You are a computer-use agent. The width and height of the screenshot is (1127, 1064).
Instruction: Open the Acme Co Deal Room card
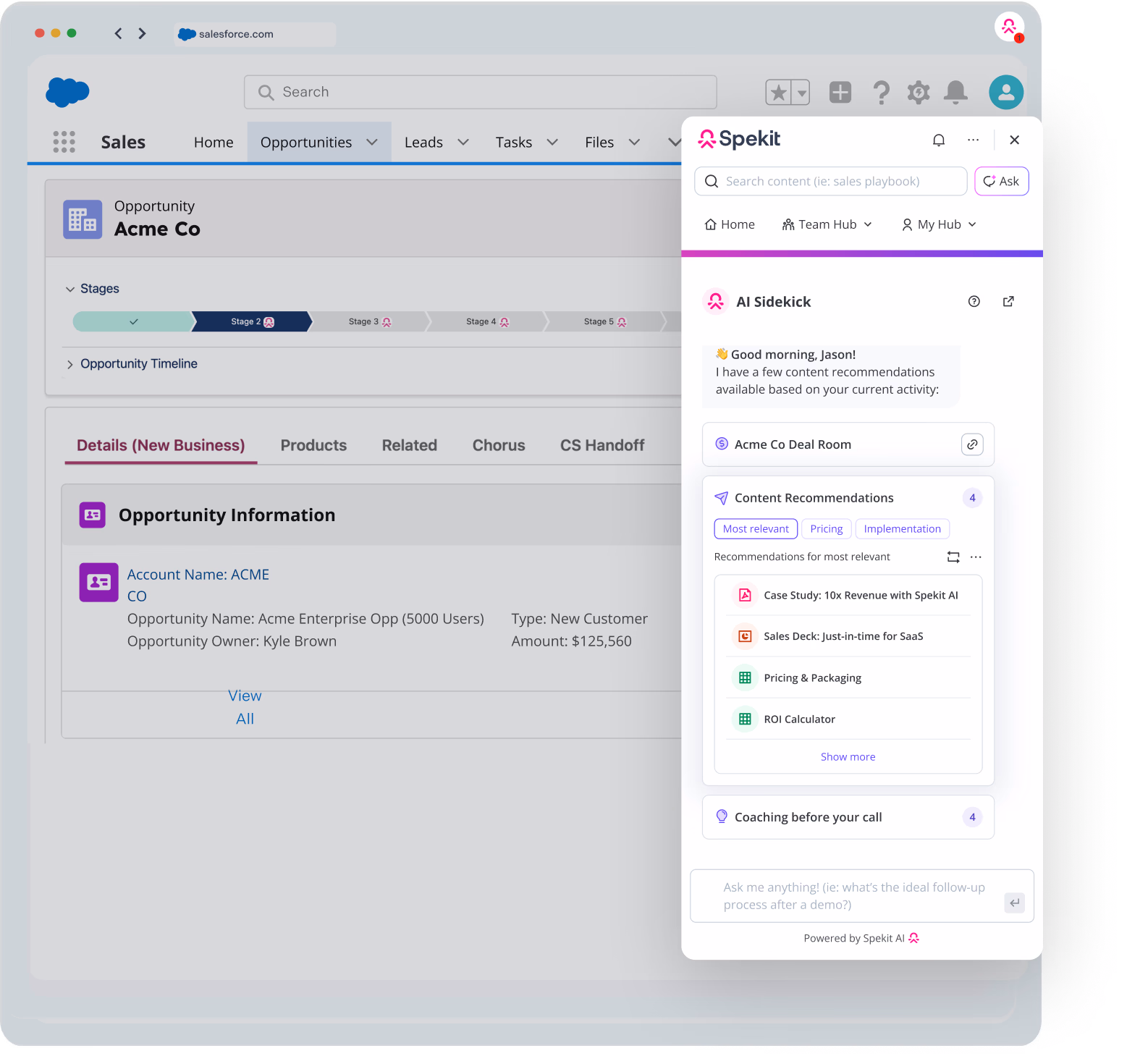coord(848,444)
